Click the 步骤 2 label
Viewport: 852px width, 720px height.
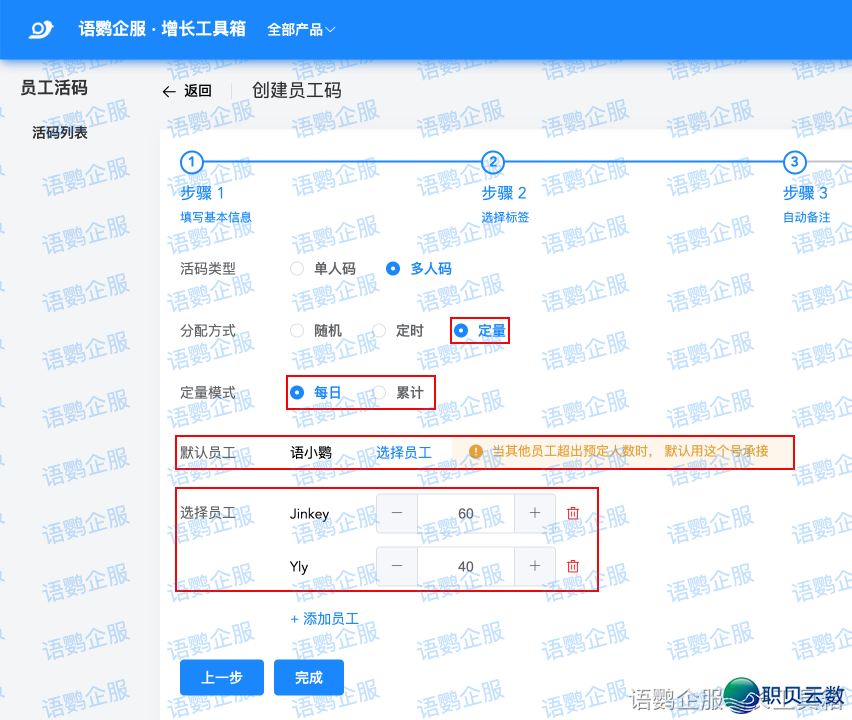pos(504,193)
